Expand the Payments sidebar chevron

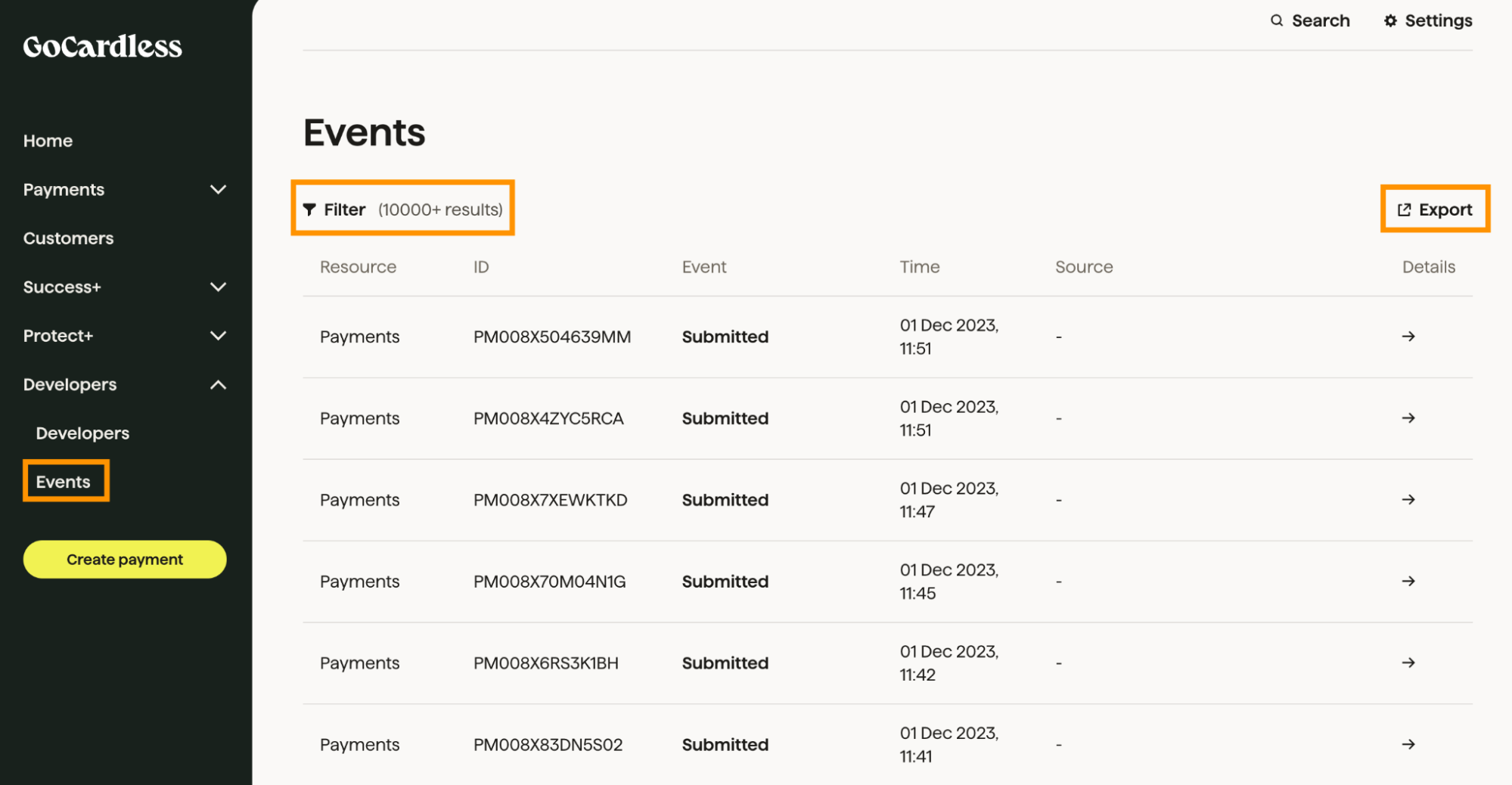coord(218,190)
